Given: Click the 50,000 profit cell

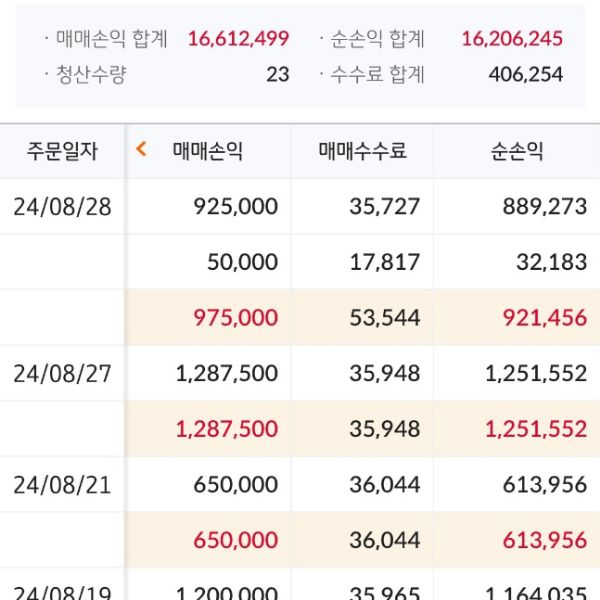Looking at the screenshot, I should point(242,262).
